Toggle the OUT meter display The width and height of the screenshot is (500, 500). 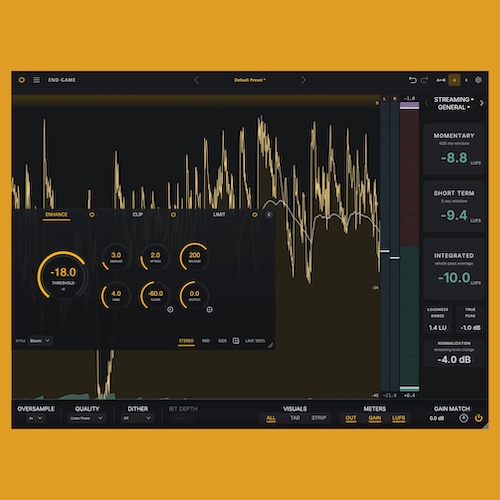[x=351, y=418]
